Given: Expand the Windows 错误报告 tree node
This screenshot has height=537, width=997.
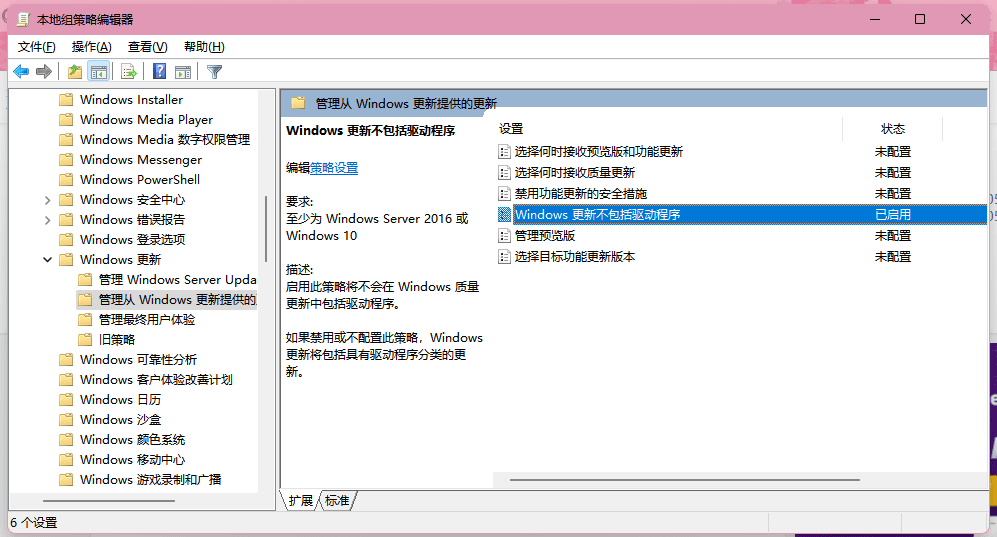Looking at the screenshot, I should (x=48, y=220).
